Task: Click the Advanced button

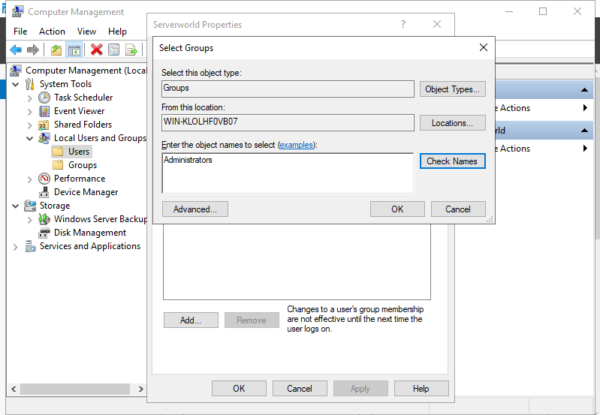Action: (x=195, y=209)
